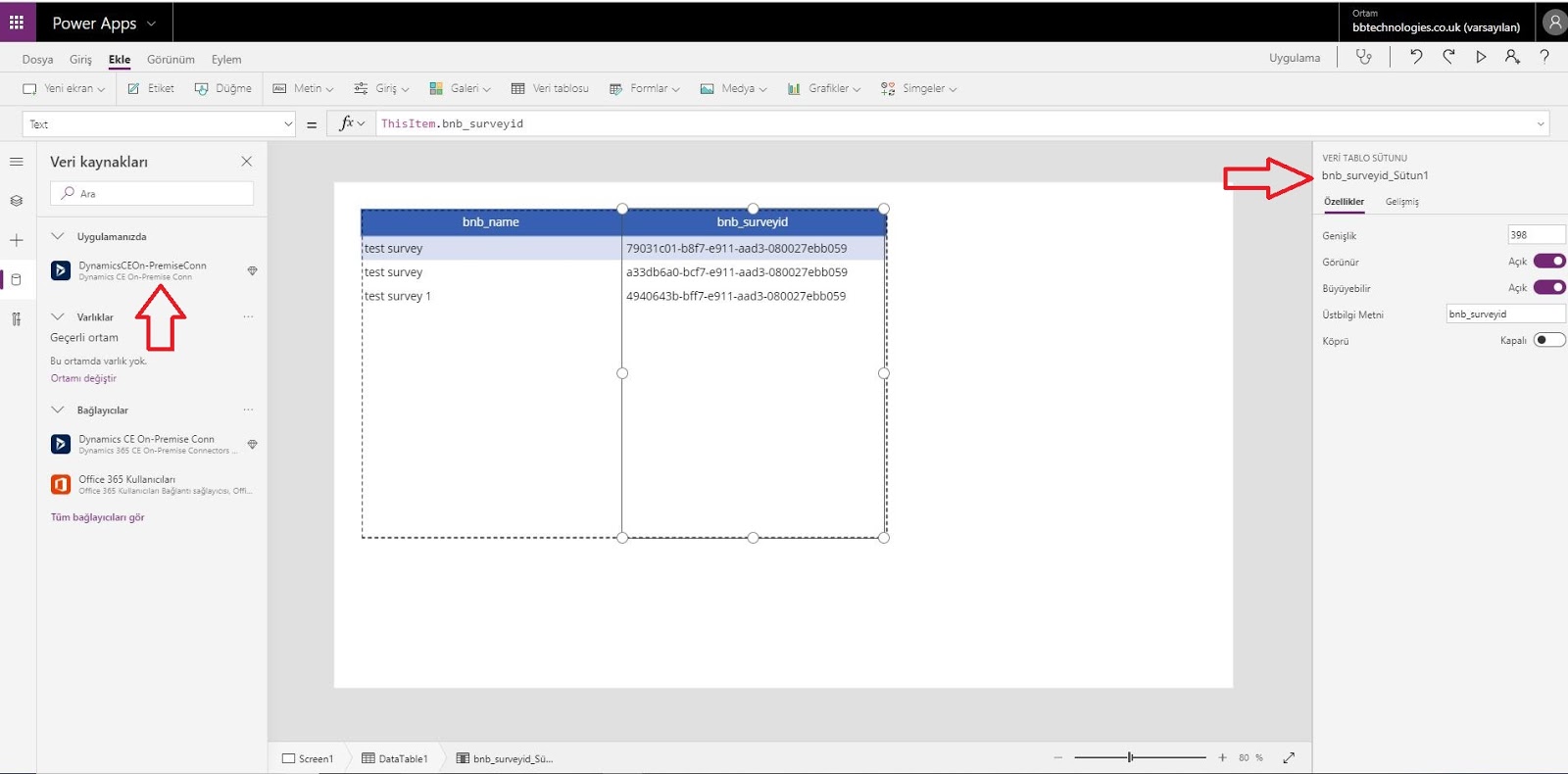Click the Genişlik width input field
Image resolution: width=1568 pixels, height=774 pixels.
click(1536, 235)
